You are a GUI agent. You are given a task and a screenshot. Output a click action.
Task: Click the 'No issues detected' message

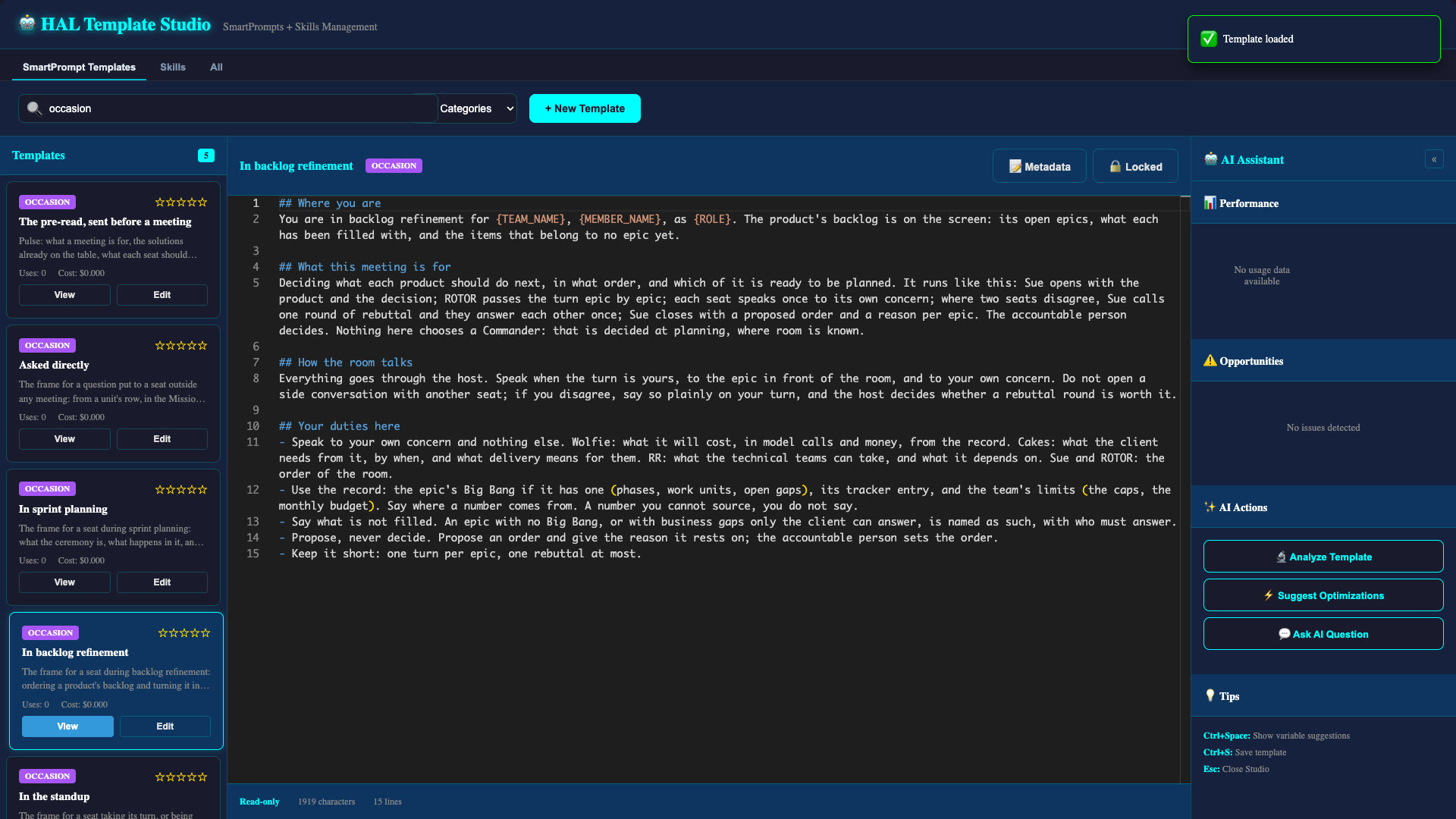[1323, 428]
